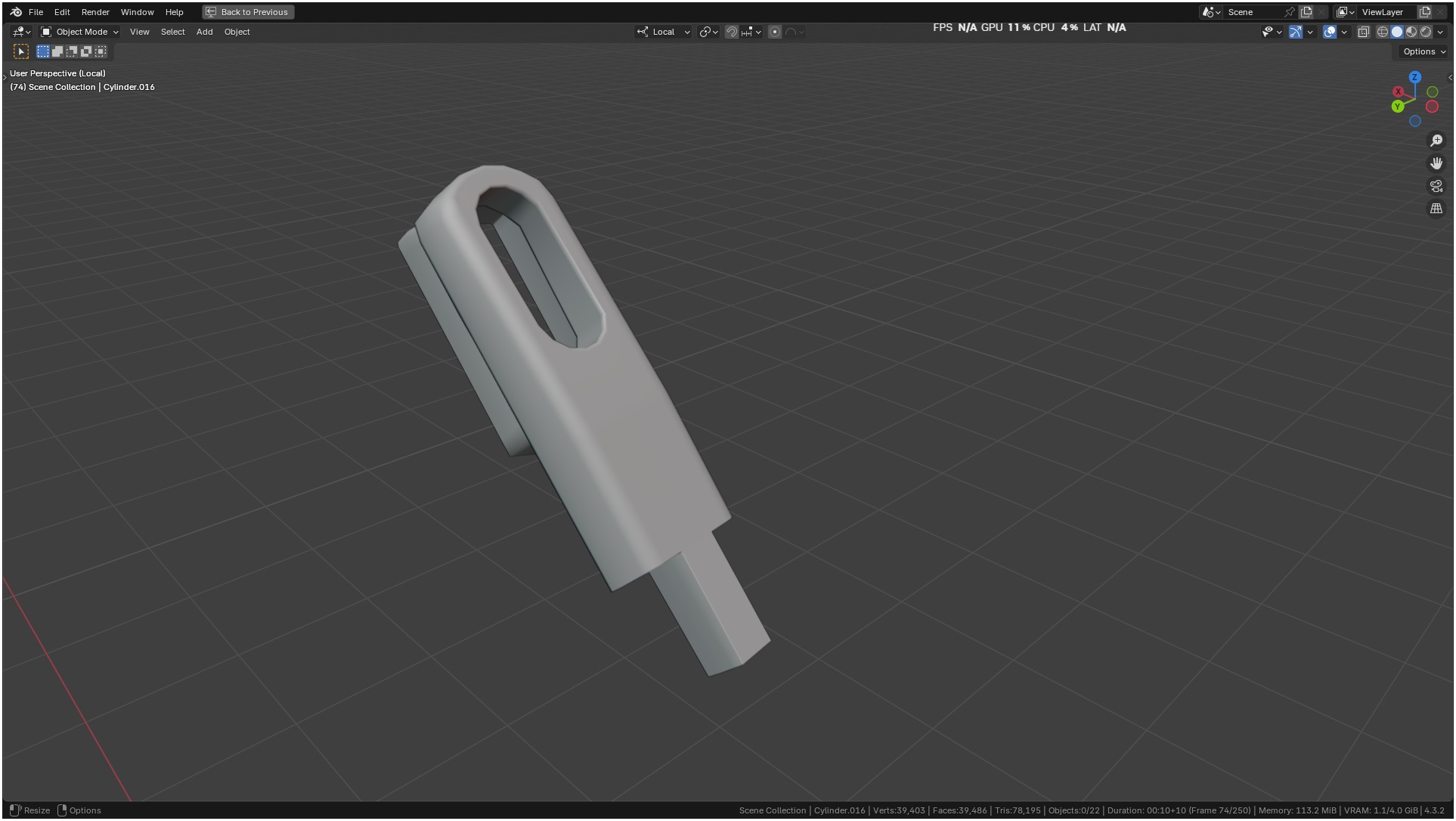
Task: Click the X axis on navigation gizmo
Action: click(1399, 91)
